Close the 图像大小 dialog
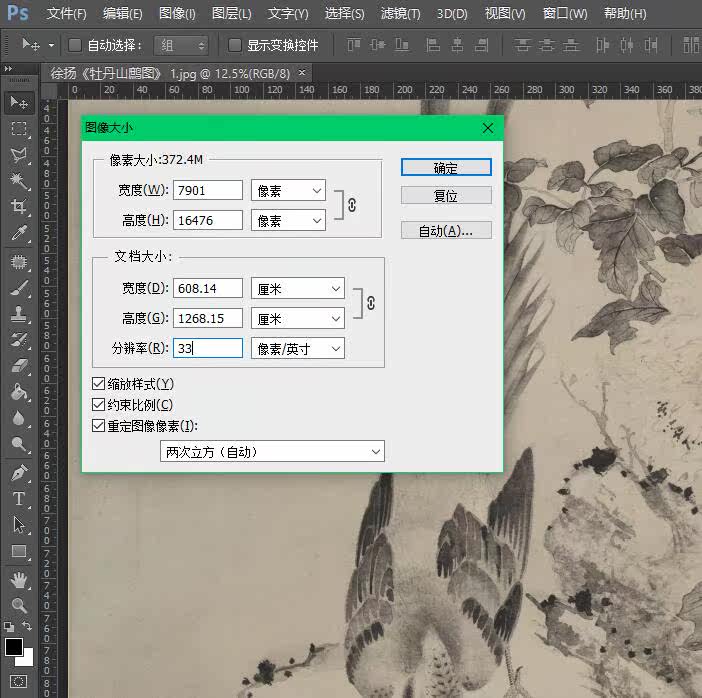 pyautogui.click(x=488, y=128)
